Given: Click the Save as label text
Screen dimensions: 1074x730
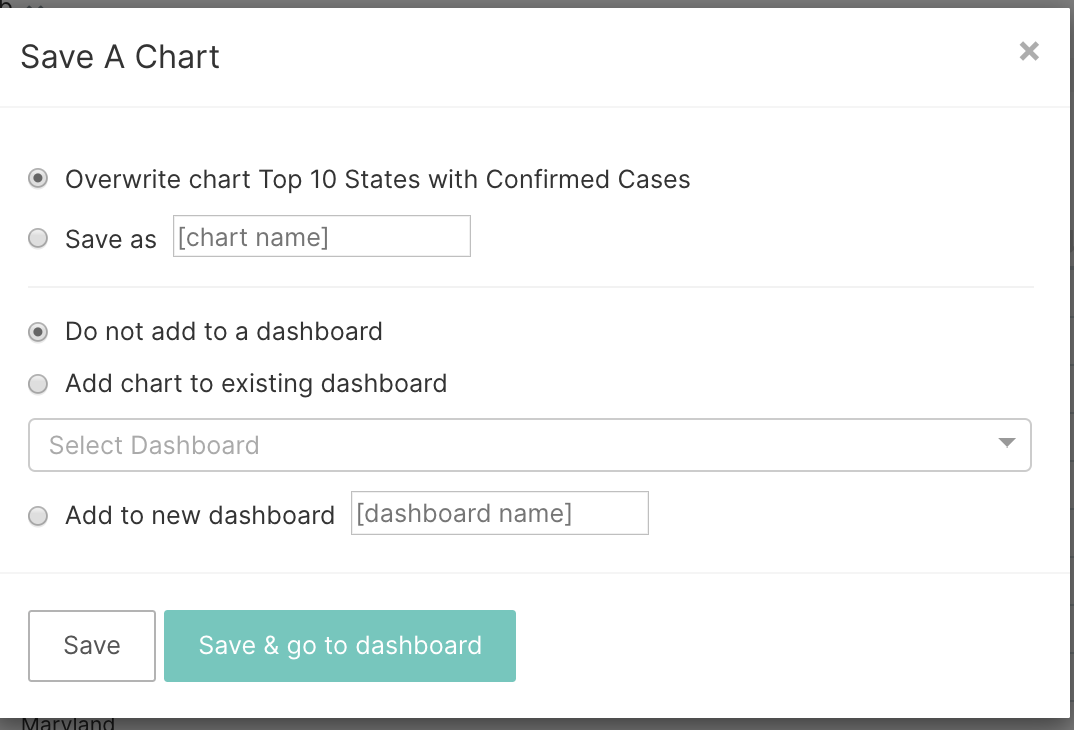Looking at the screenshot, I should pos(110,238).
